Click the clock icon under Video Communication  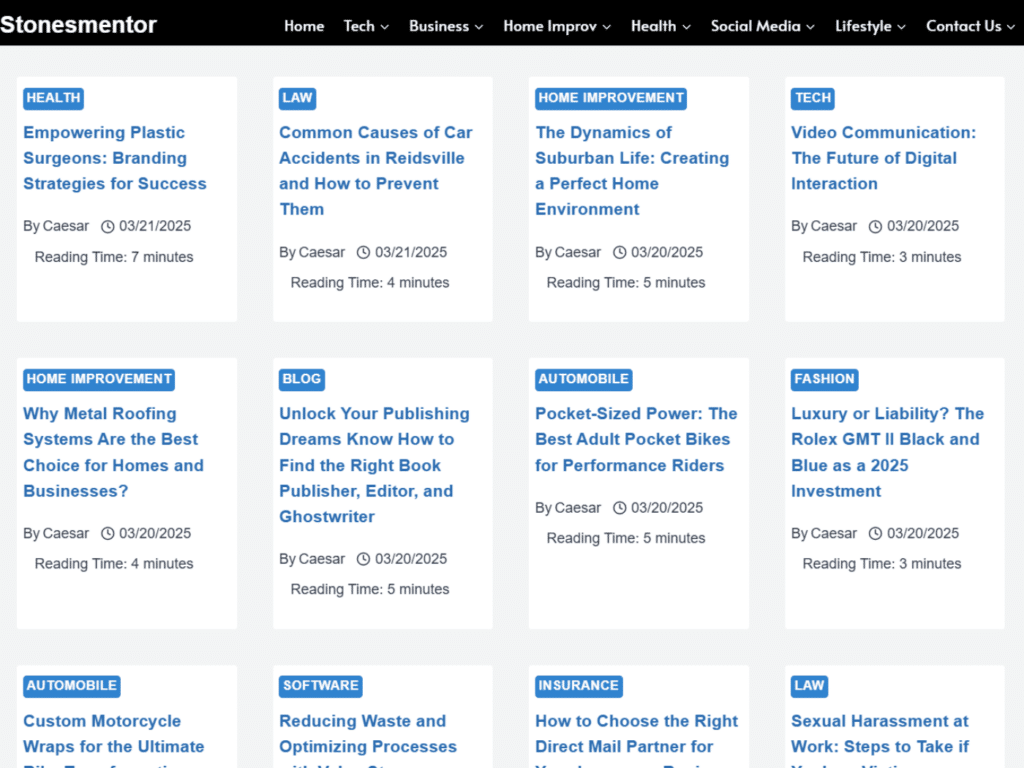[x=875, y=226]
